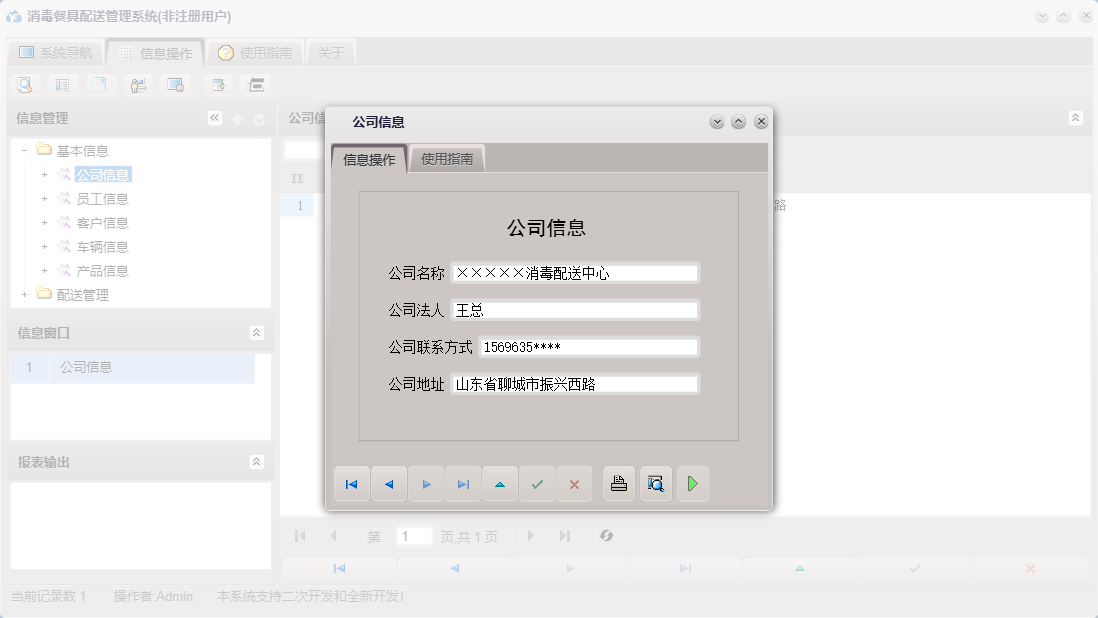
Task: Open the print icon in the company info dialog
Action: pos(618,483)
